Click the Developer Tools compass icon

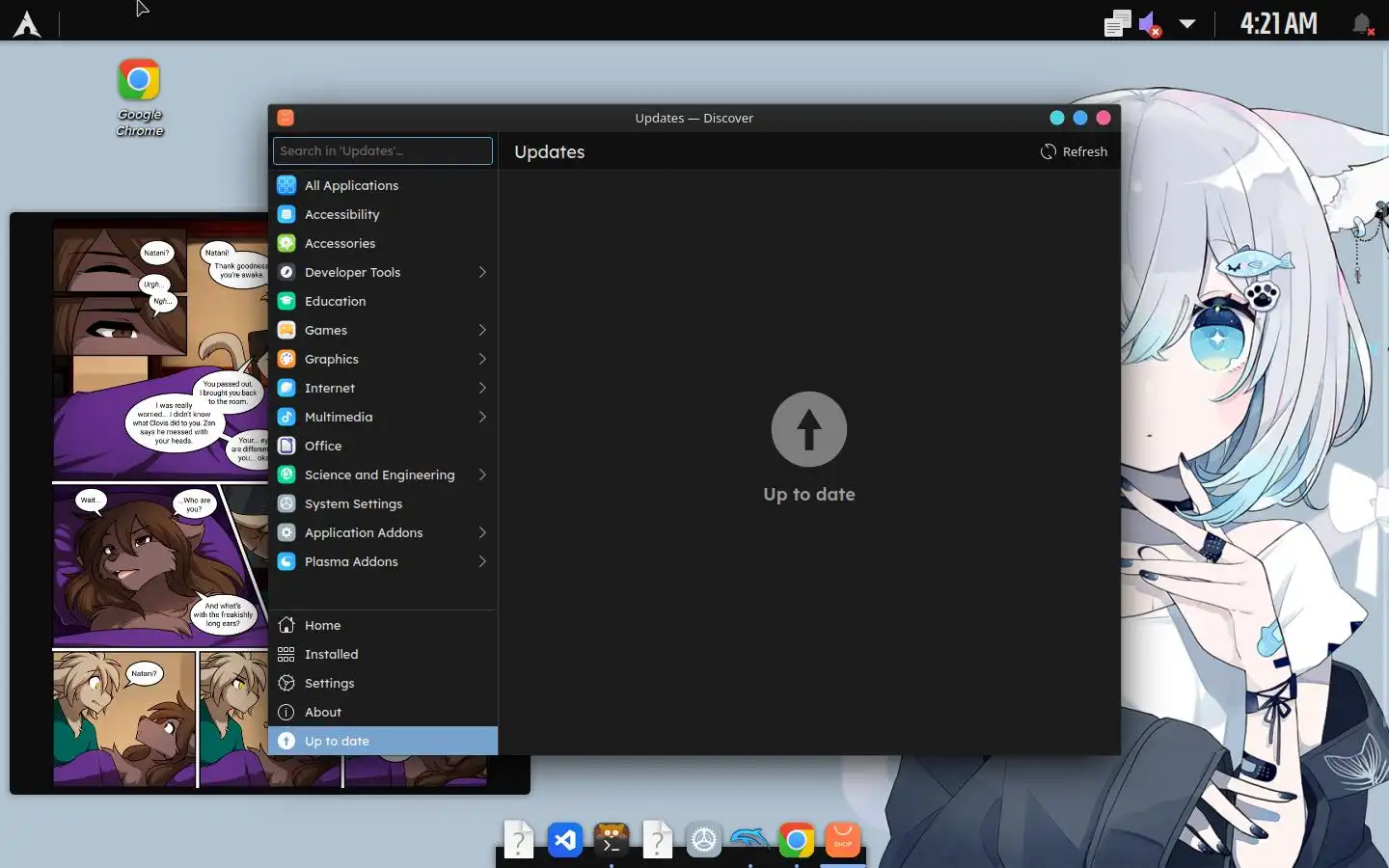(286, 272)
